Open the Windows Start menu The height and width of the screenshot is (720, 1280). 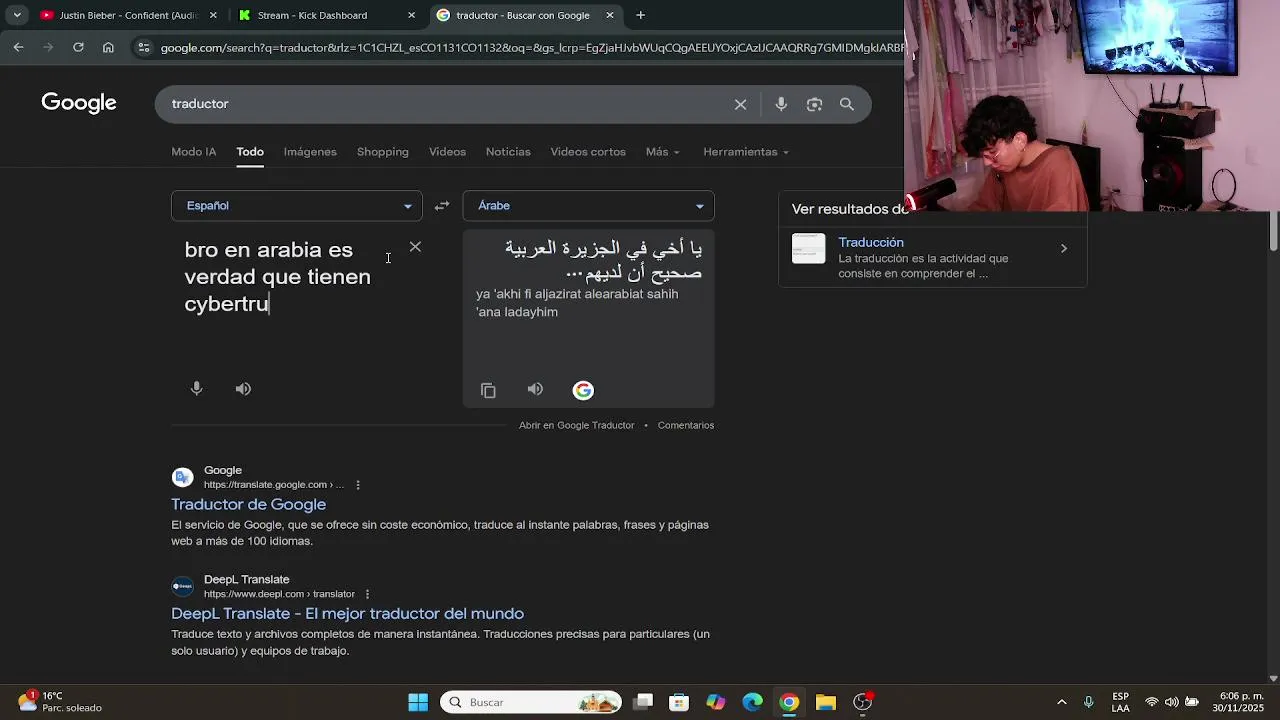pos(418,702)
